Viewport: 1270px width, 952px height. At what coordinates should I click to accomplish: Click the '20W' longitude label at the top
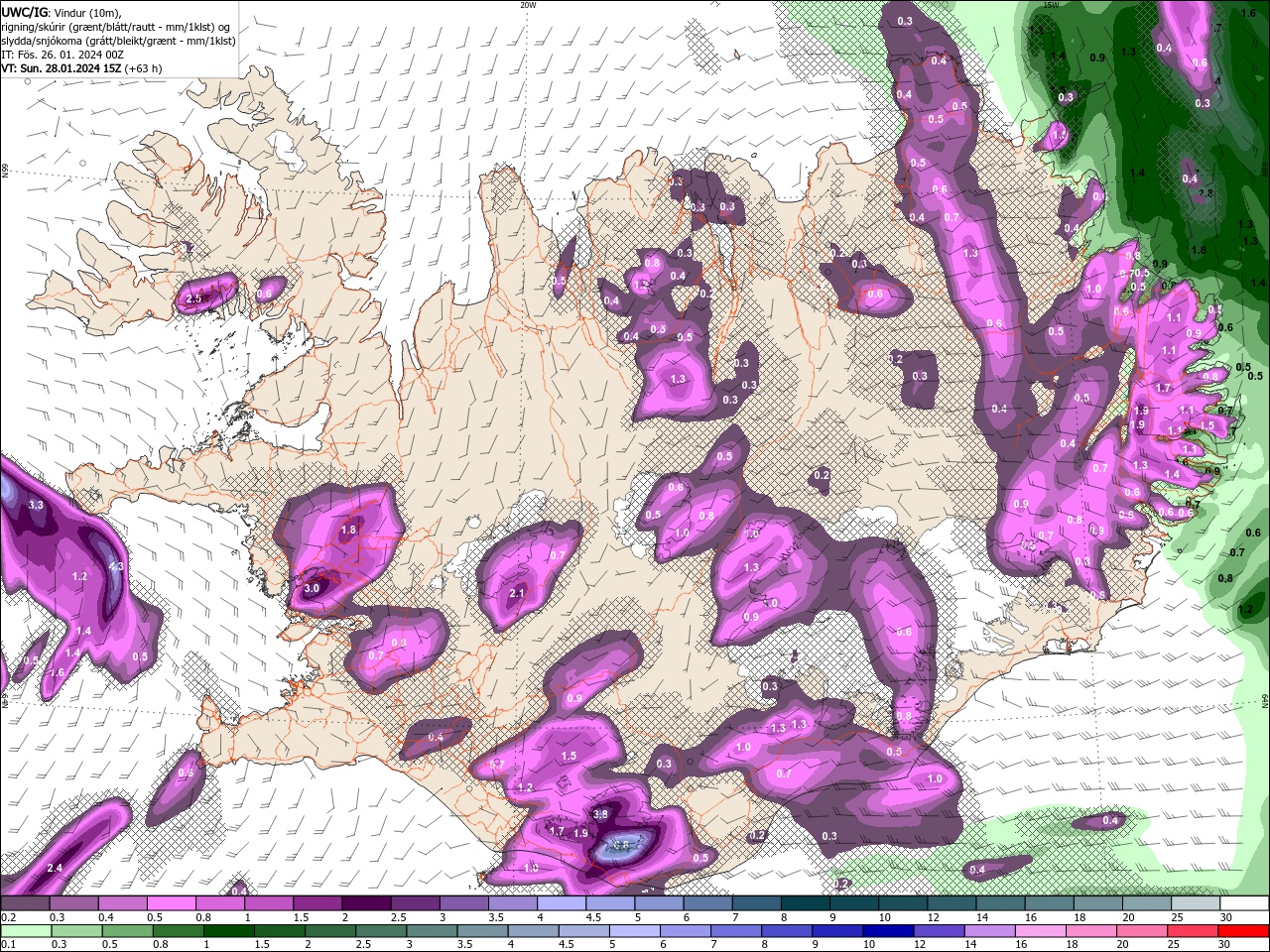click(x=528, y=5)
